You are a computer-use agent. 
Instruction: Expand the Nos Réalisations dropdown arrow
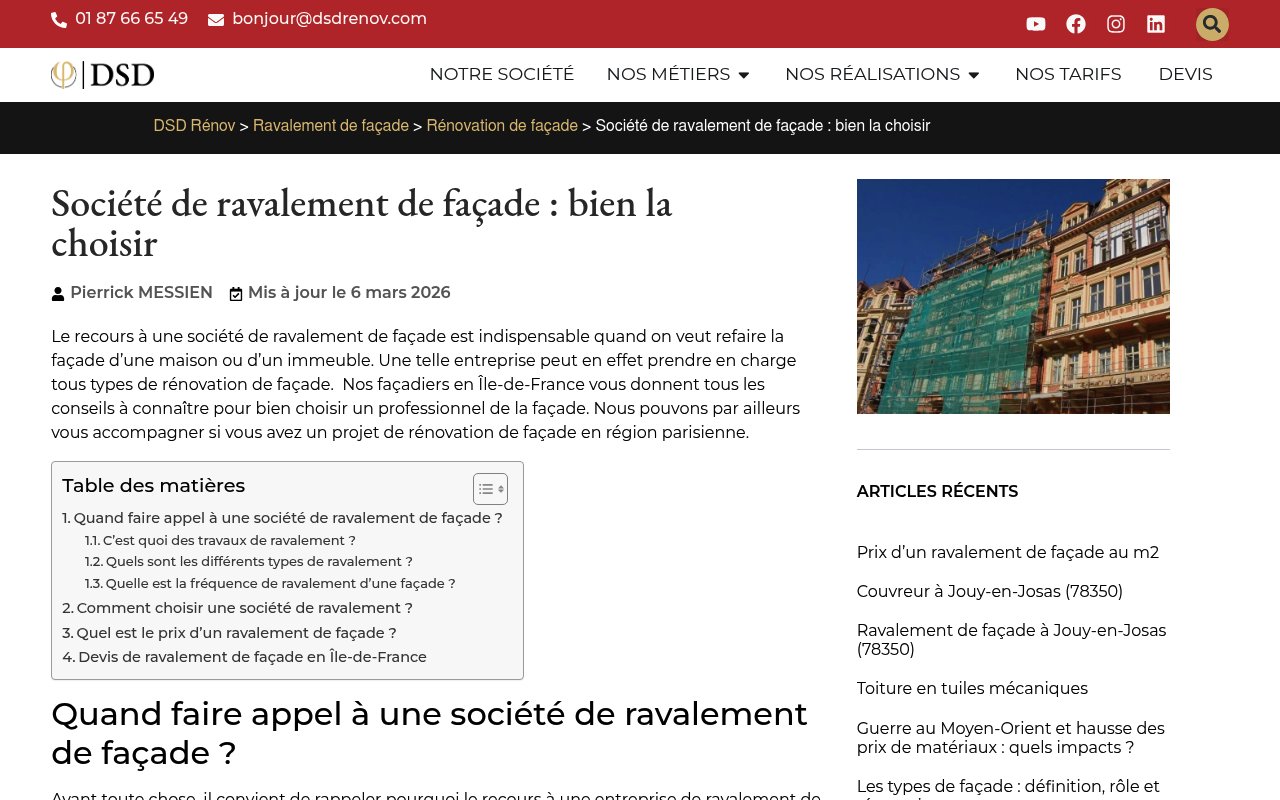tap(973, 75)
